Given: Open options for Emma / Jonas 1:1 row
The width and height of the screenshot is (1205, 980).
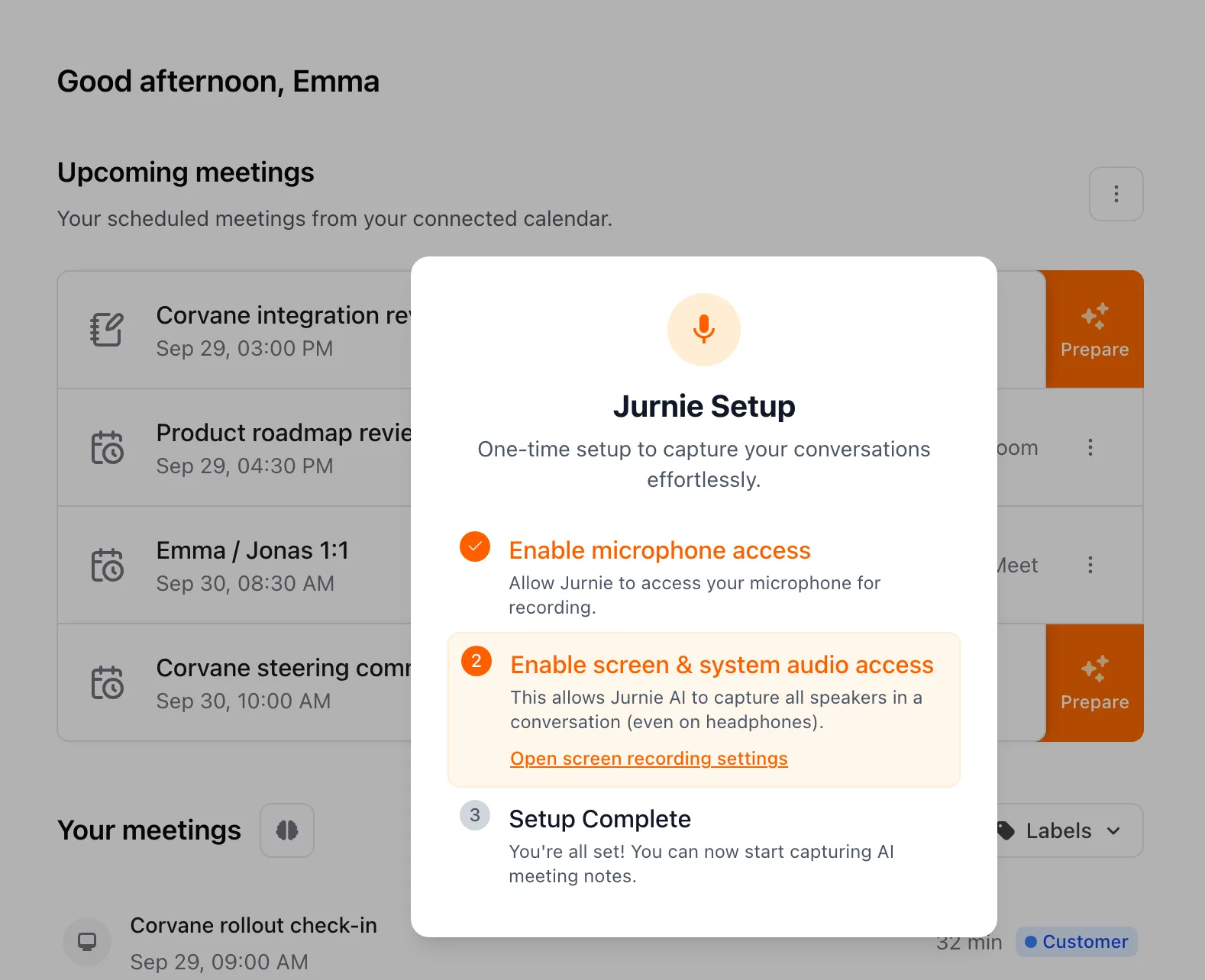Looking at the screenshot, I should coord(1090,565).
